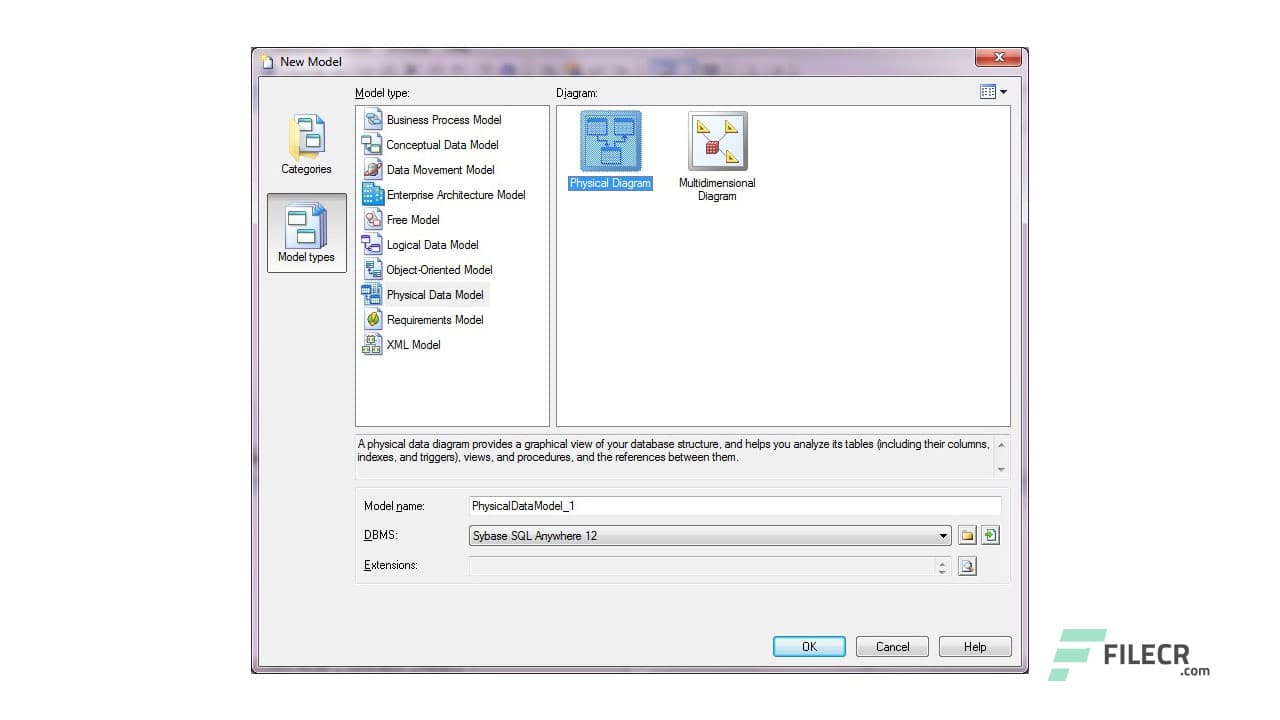This screenshot has width=1280, height=720.
Task: Open the folder browser next to DBMS
Action: [966, 535]
